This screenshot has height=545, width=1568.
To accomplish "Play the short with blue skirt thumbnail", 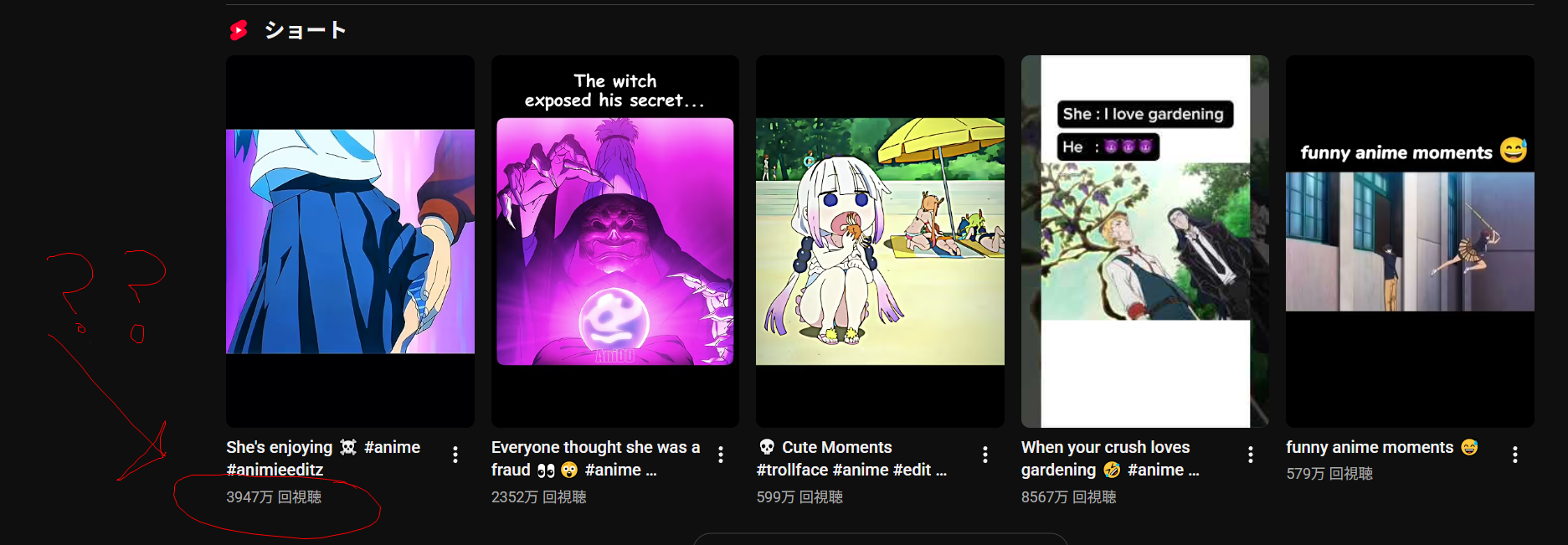I will (350, 241).
